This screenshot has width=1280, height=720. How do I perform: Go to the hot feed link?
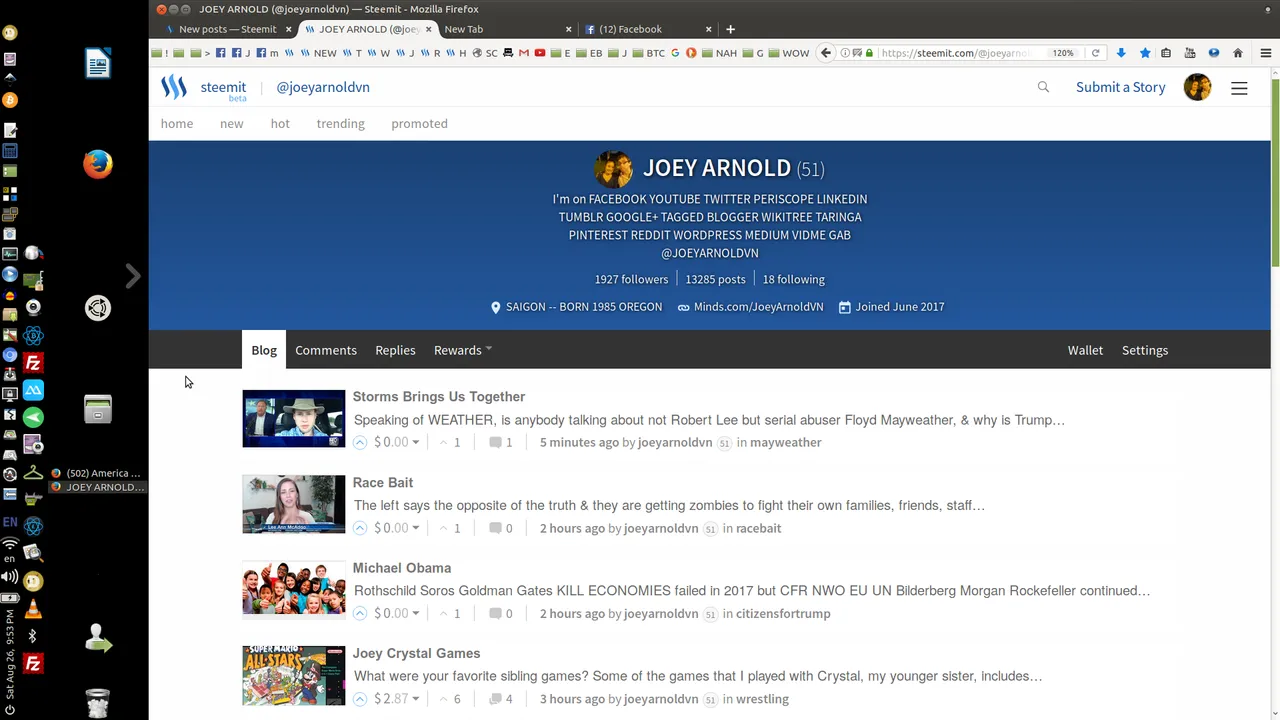tap(280, 124)
